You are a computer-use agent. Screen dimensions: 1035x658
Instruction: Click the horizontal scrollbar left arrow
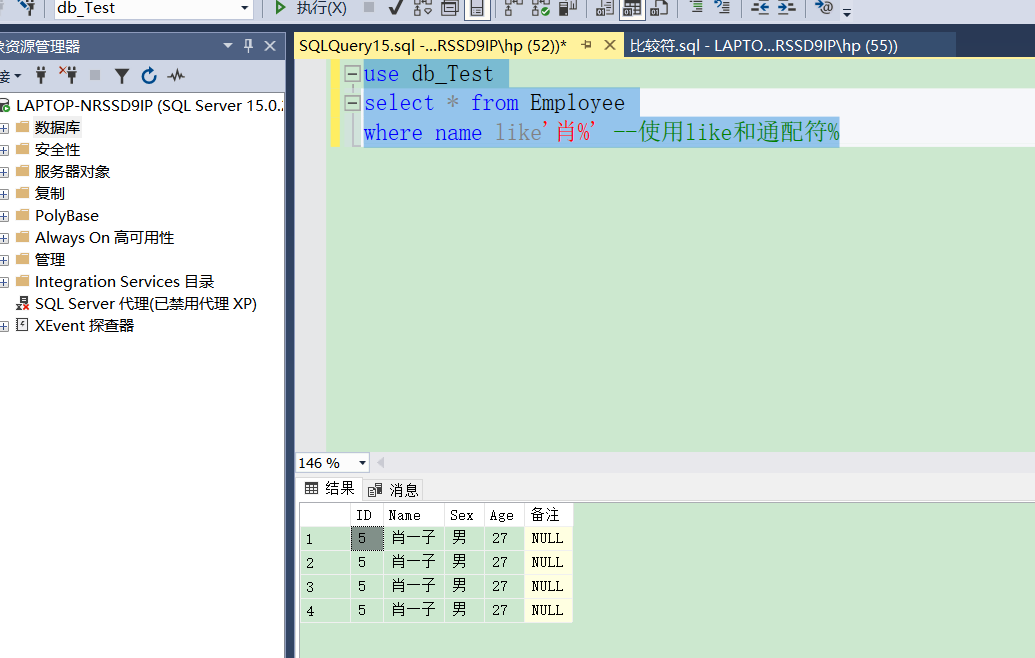[380, 463]
